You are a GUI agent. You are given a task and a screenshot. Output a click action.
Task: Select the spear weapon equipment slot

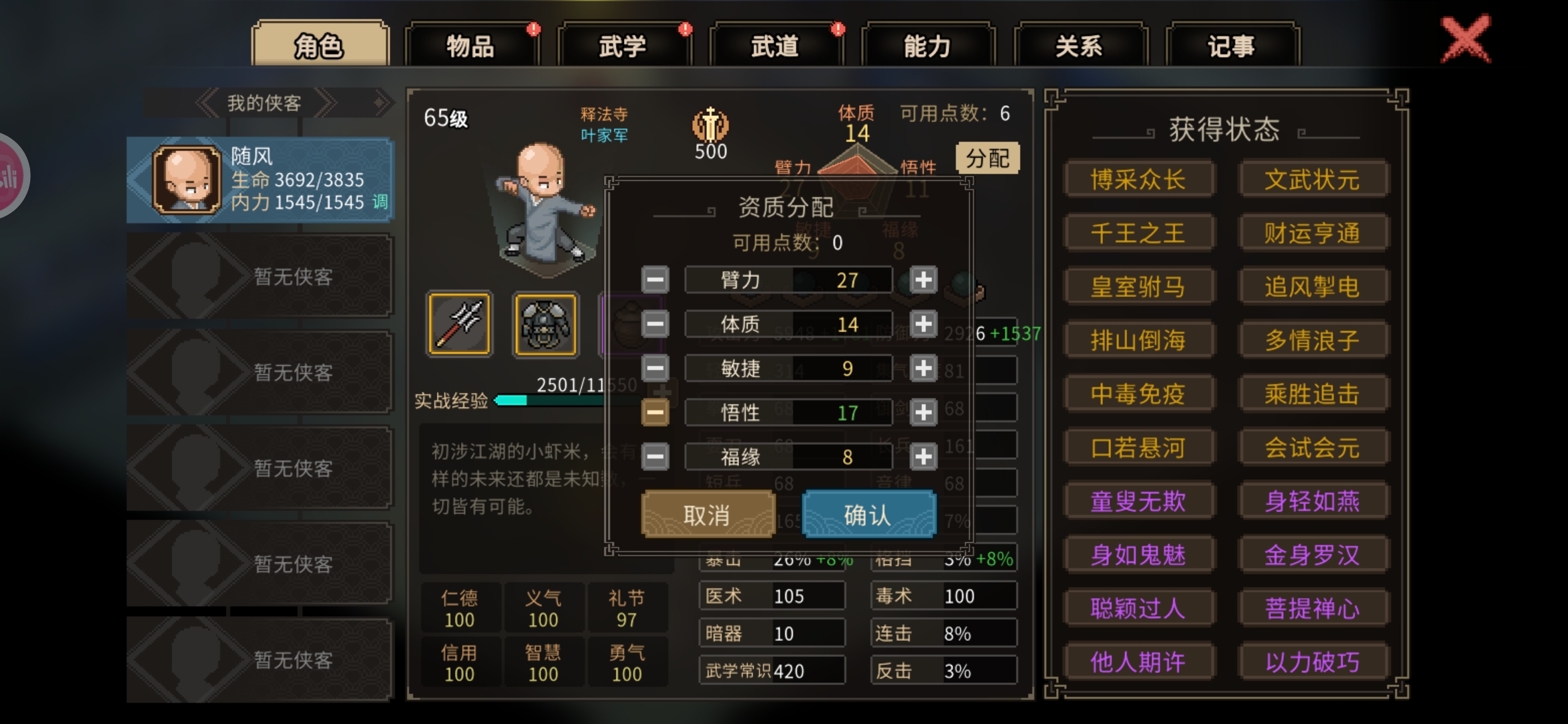coord(460,324)
